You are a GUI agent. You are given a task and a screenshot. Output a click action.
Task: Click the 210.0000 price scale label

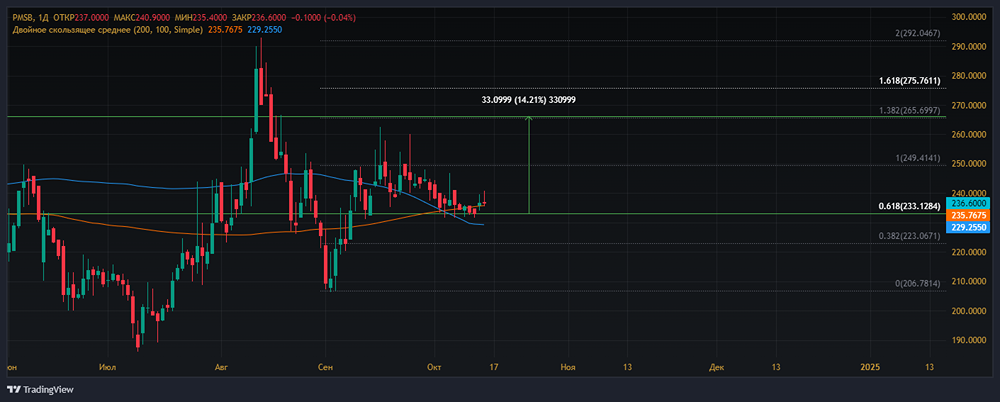(968, 281)
